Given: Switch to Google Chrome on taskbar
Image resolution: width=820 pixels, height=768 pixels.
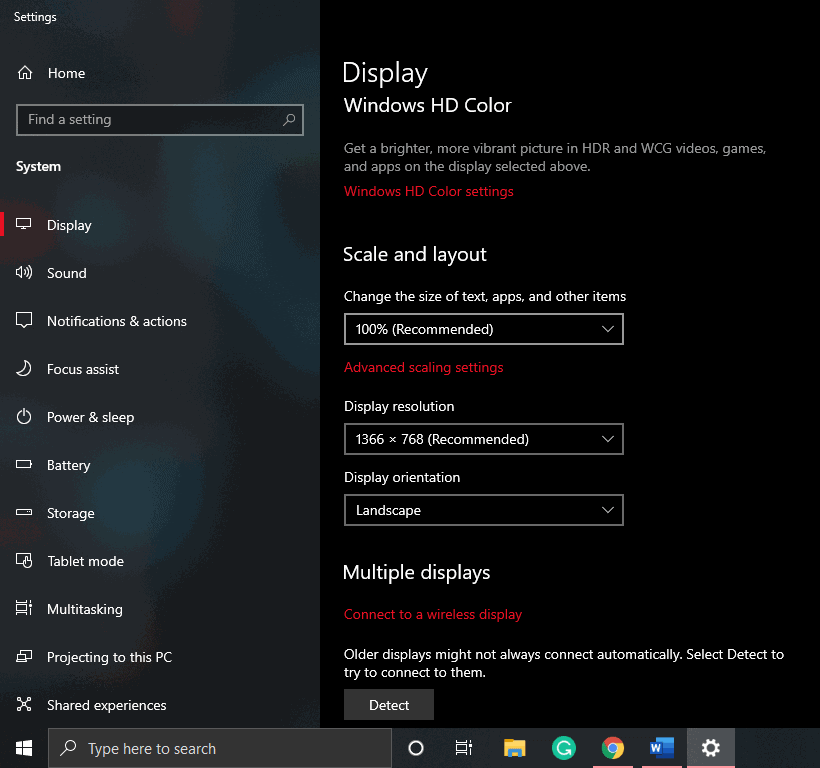Looking at the screenshot, I should (x=612, y=748).
